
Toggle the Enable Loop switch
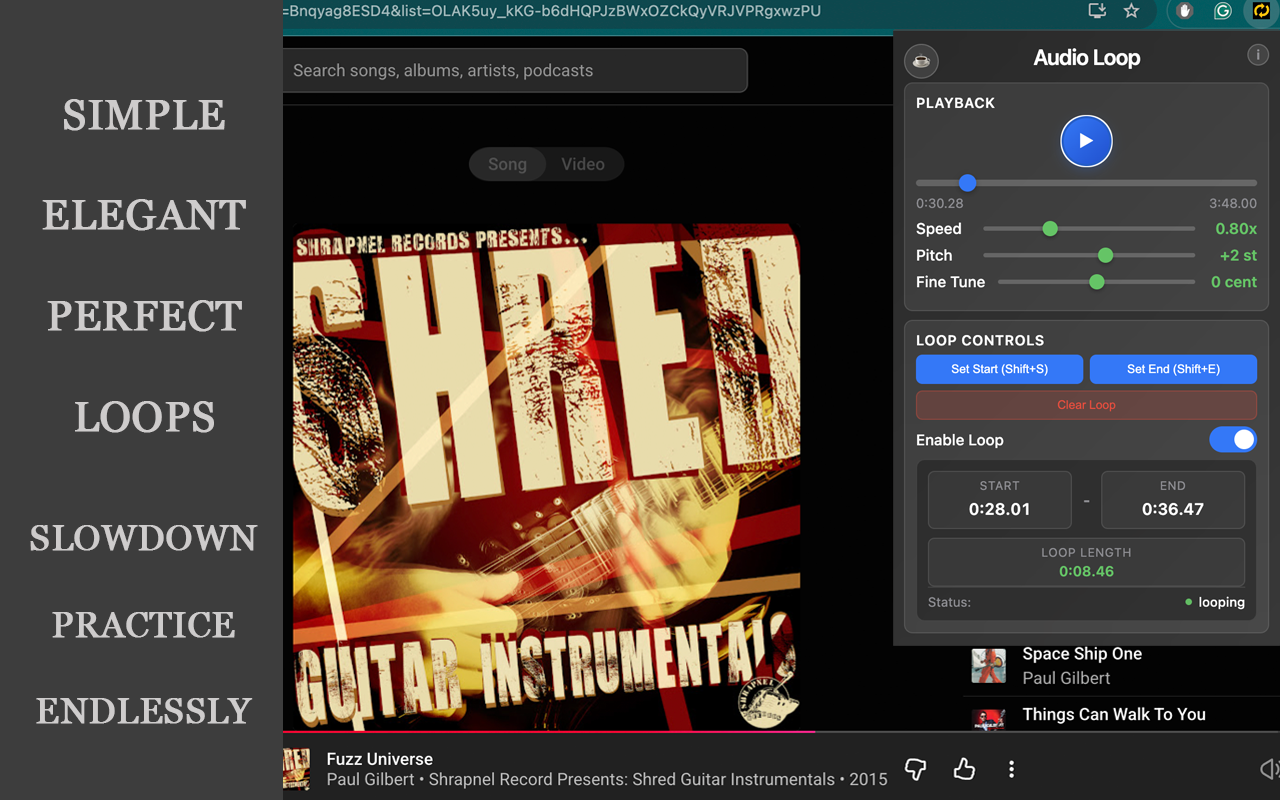tap(1233, 439)
